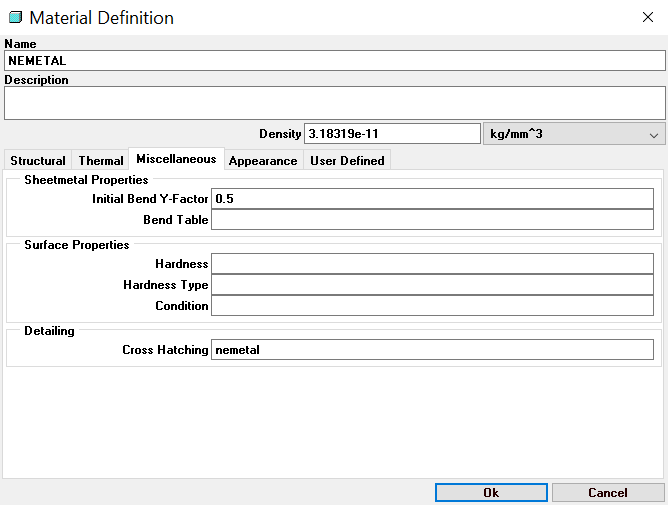Click into the Hardness field

(432, 264)
